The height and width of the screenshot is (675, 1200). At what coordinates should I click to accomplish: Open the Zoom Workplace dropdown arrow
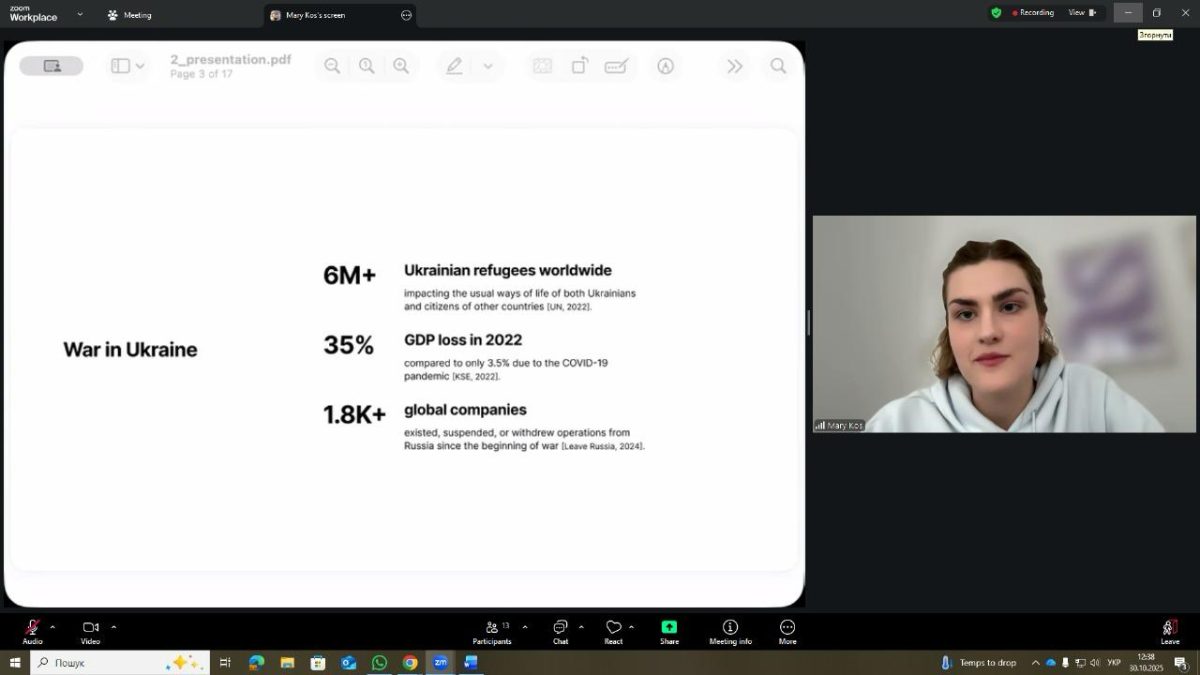[79, 15]
